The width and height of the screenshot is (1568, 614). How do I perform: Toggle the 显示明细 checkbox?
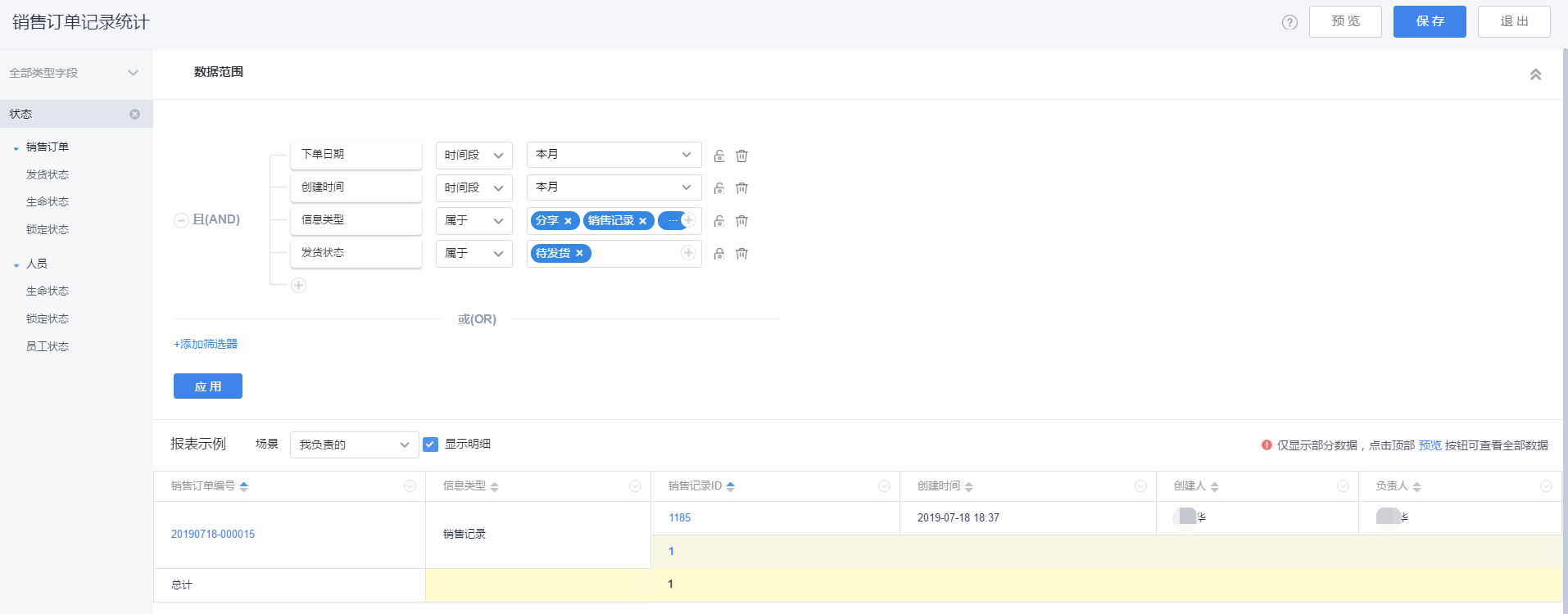click(x=431, y=445)
